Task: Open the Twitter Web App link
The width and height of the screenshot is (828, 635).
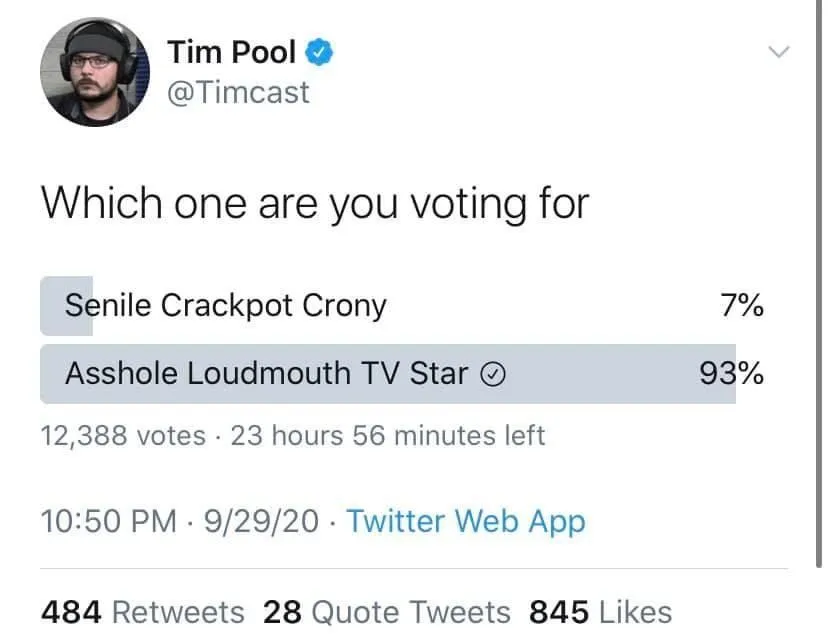Action: pyautogui.click(x=465, y=521)
